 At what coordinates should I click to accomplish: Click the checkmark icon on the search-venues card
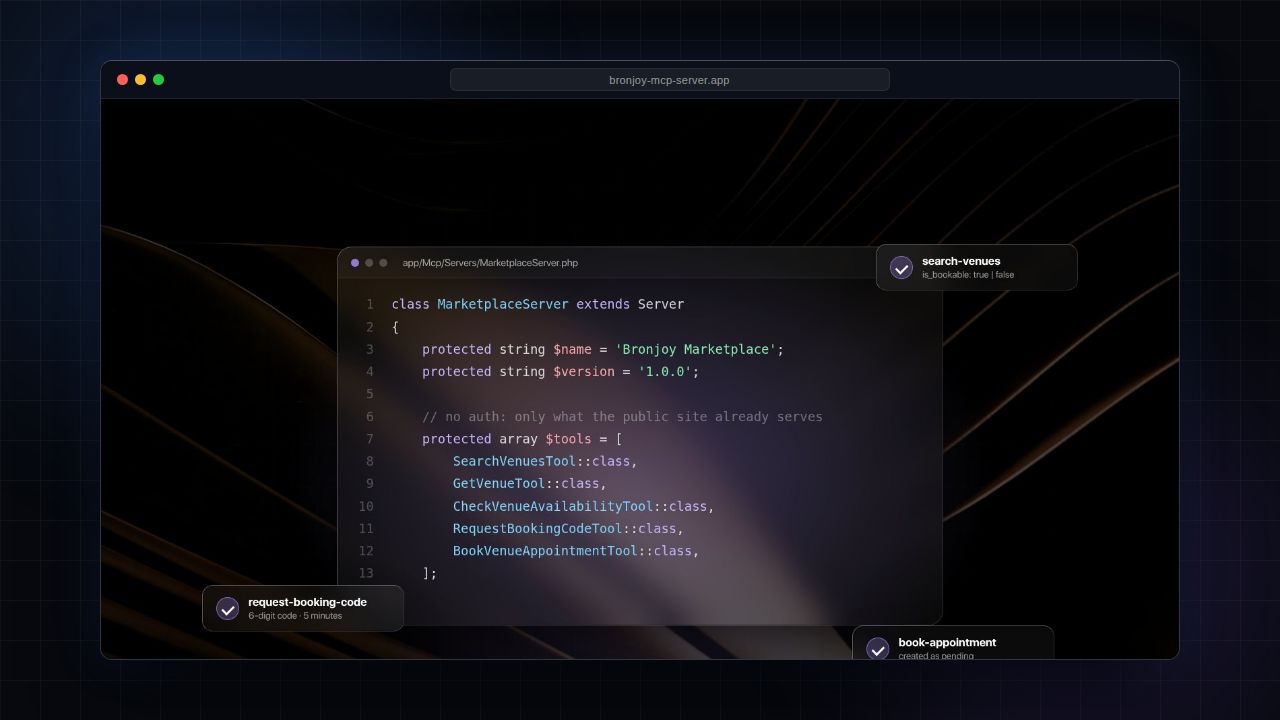pos(901,268)
